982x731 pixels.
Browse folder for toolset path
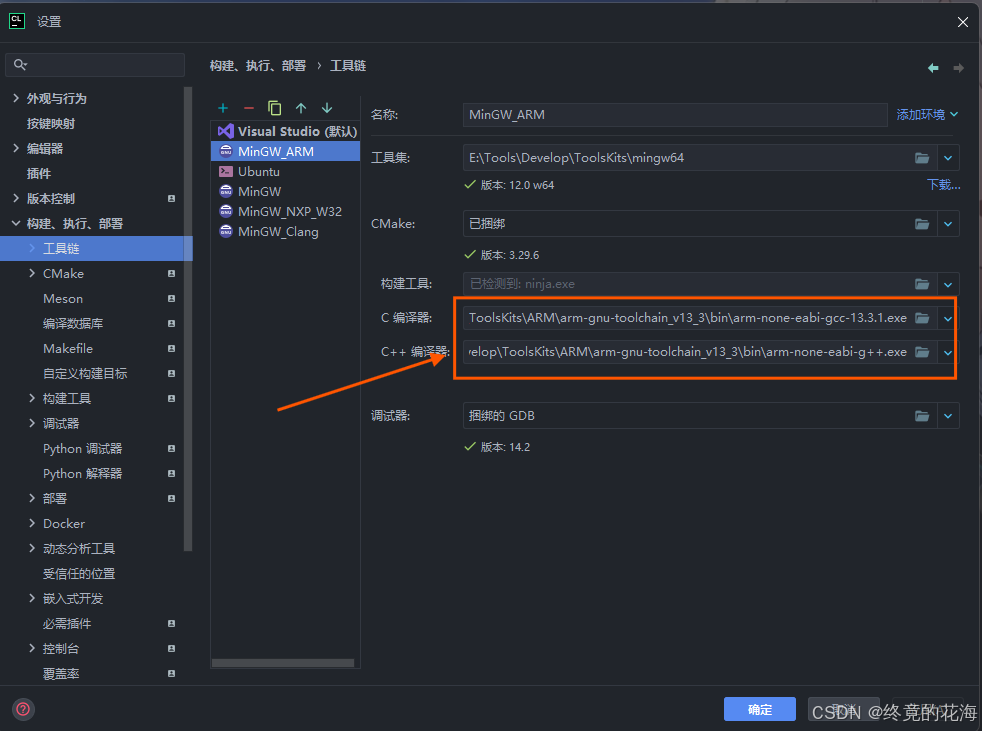(x=922, y=158)
